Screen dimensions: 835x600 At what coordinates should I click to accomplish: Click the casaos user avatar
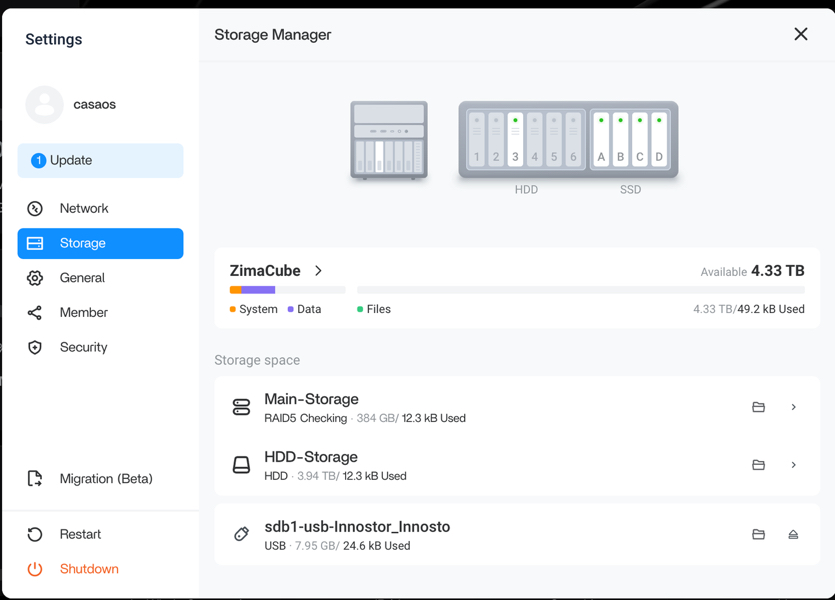44,104
